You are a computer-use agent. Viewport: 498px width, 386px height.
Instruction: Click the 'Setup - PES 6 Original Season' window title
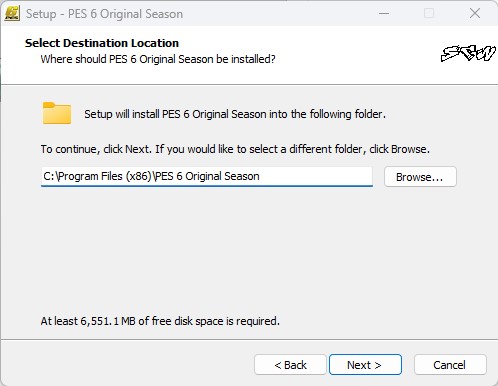click(x=104, y=14)
